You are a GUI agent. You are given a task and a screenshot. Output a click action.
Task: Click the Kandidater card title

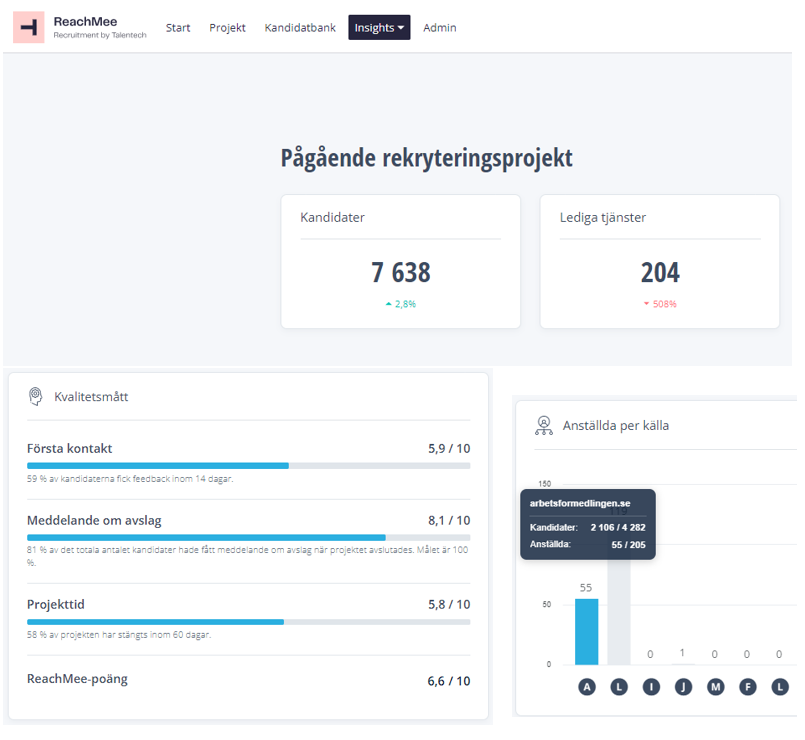(x=332, y=218)
